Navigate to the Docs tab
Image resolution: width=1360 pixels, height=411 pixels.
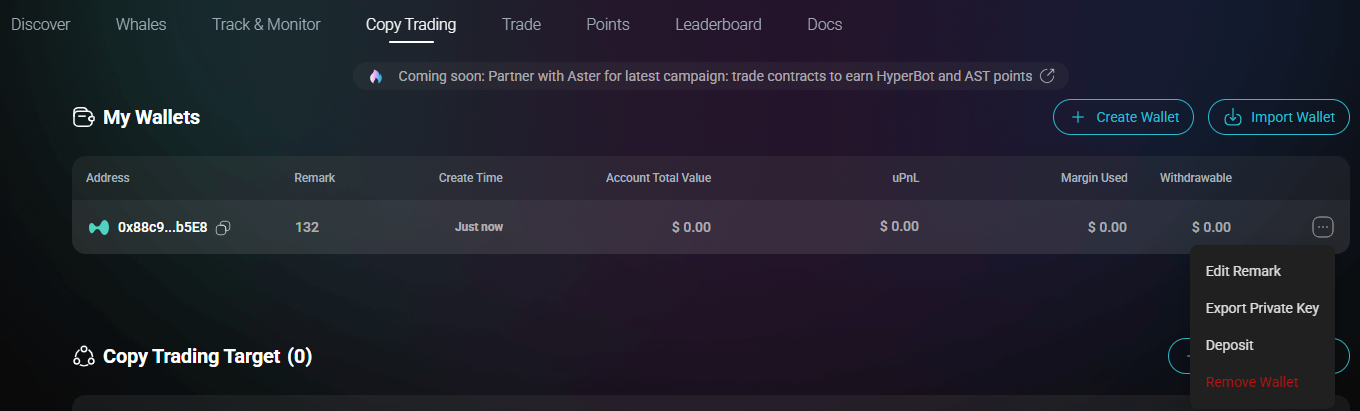tap(825, 24)
